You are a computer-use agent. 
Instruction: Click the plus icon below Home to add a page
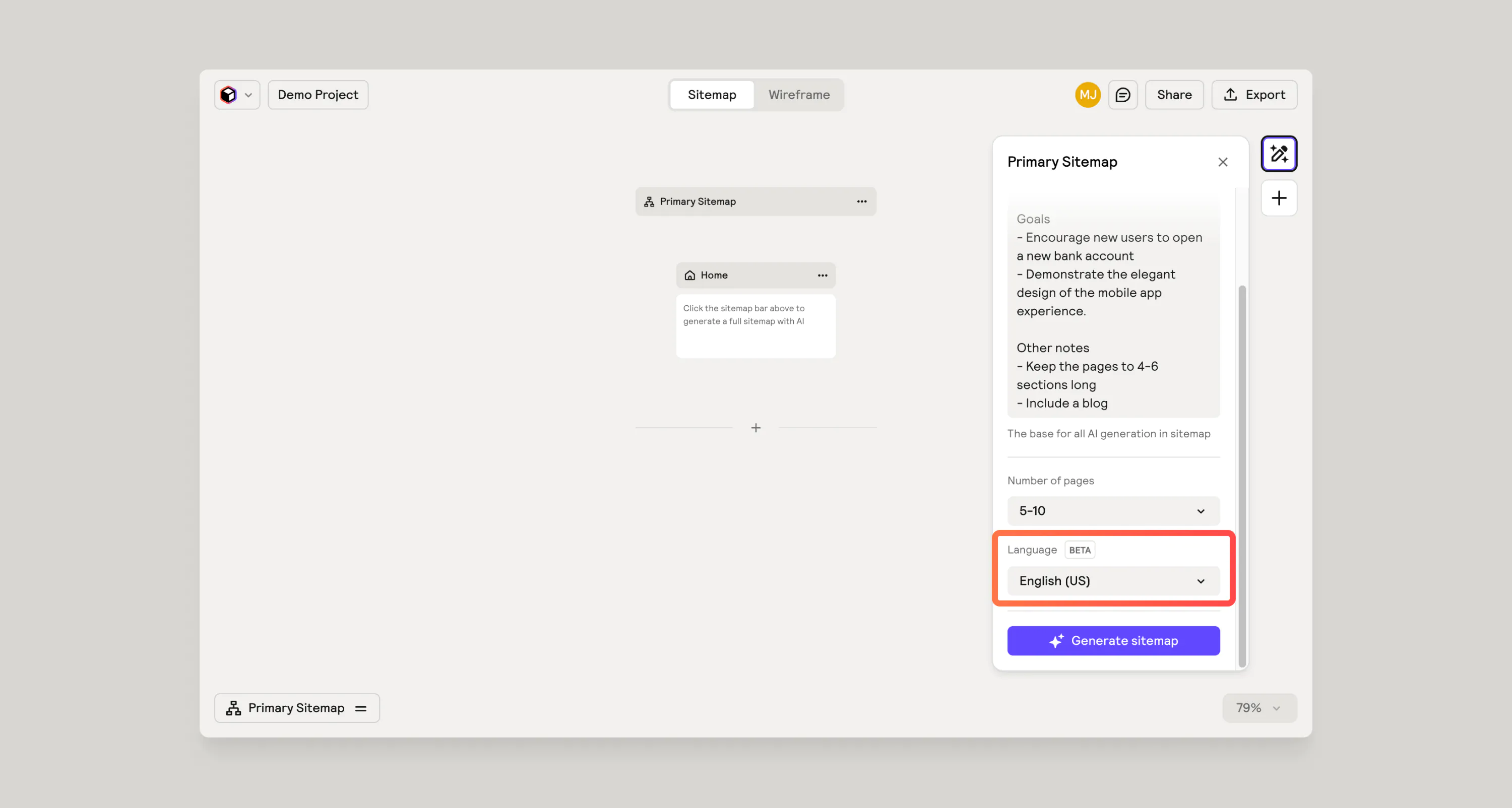tap(756, 428)
